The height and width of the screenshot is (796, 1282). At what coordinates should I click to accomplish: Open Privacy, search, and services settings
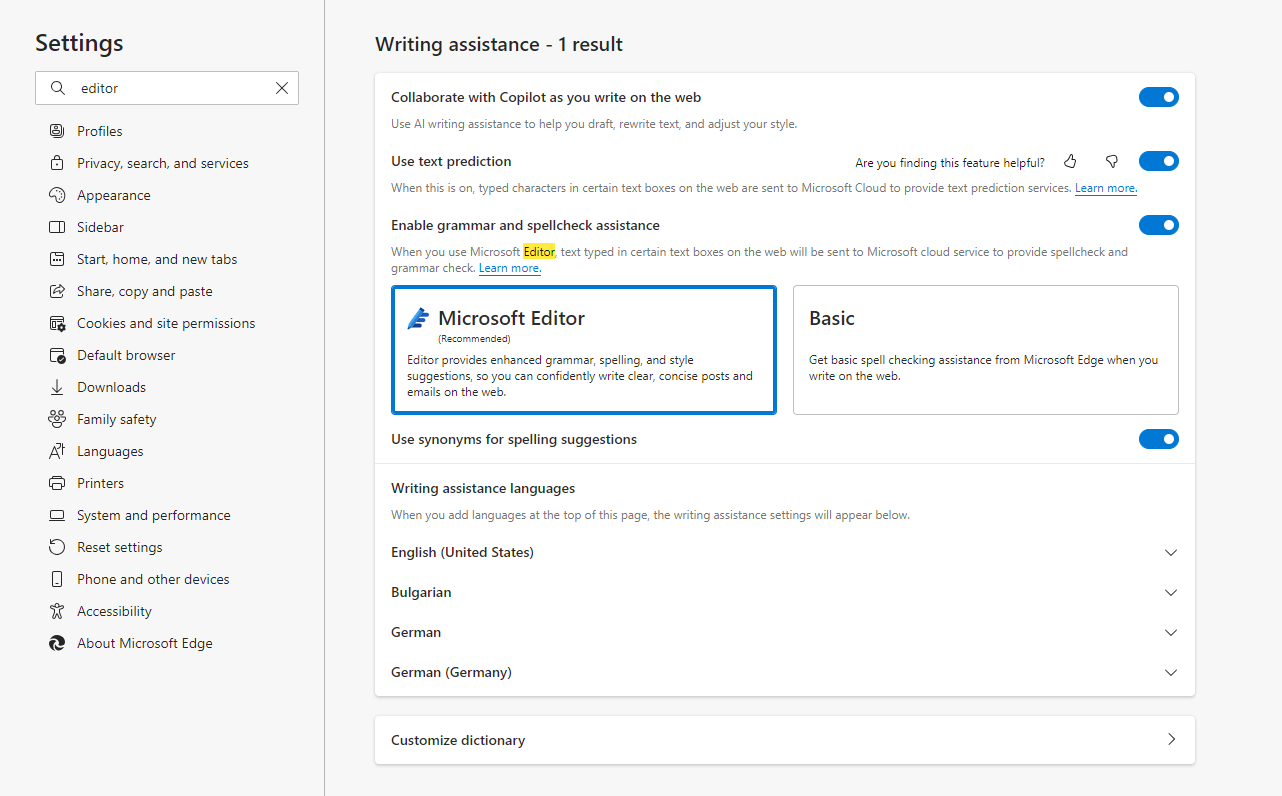(x=162, y=163)
